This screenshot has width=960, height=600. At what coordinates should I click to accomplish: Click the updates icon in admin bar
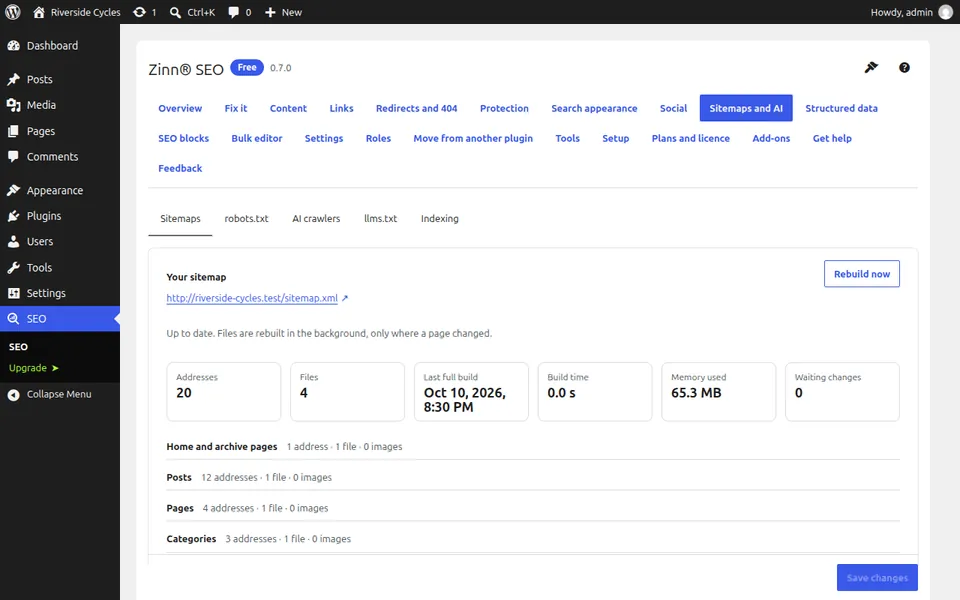(x=140, y=12)
